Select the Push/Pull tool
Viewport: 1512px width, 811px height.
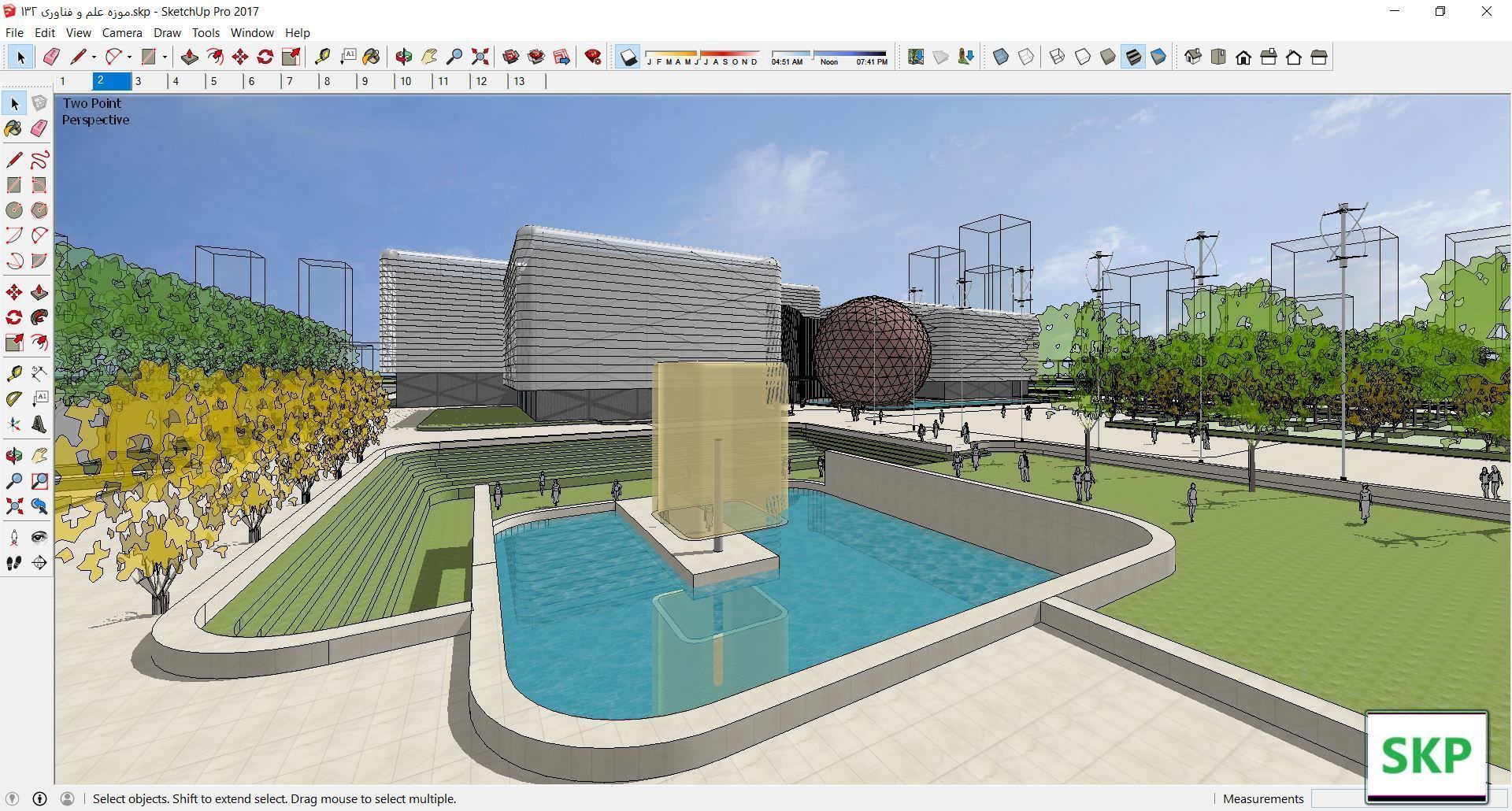pos(189,56)
